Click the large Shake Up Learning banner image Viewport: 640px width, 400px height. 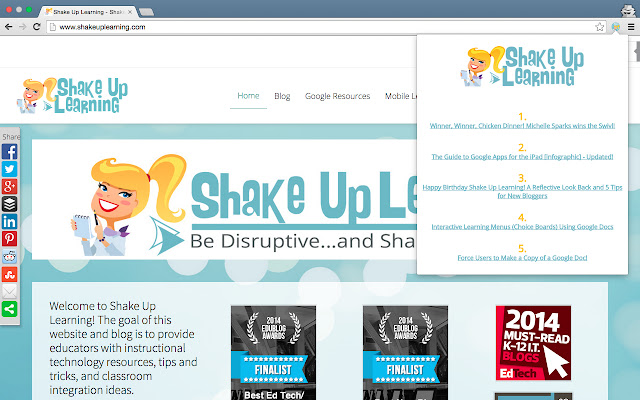(224, 200)
